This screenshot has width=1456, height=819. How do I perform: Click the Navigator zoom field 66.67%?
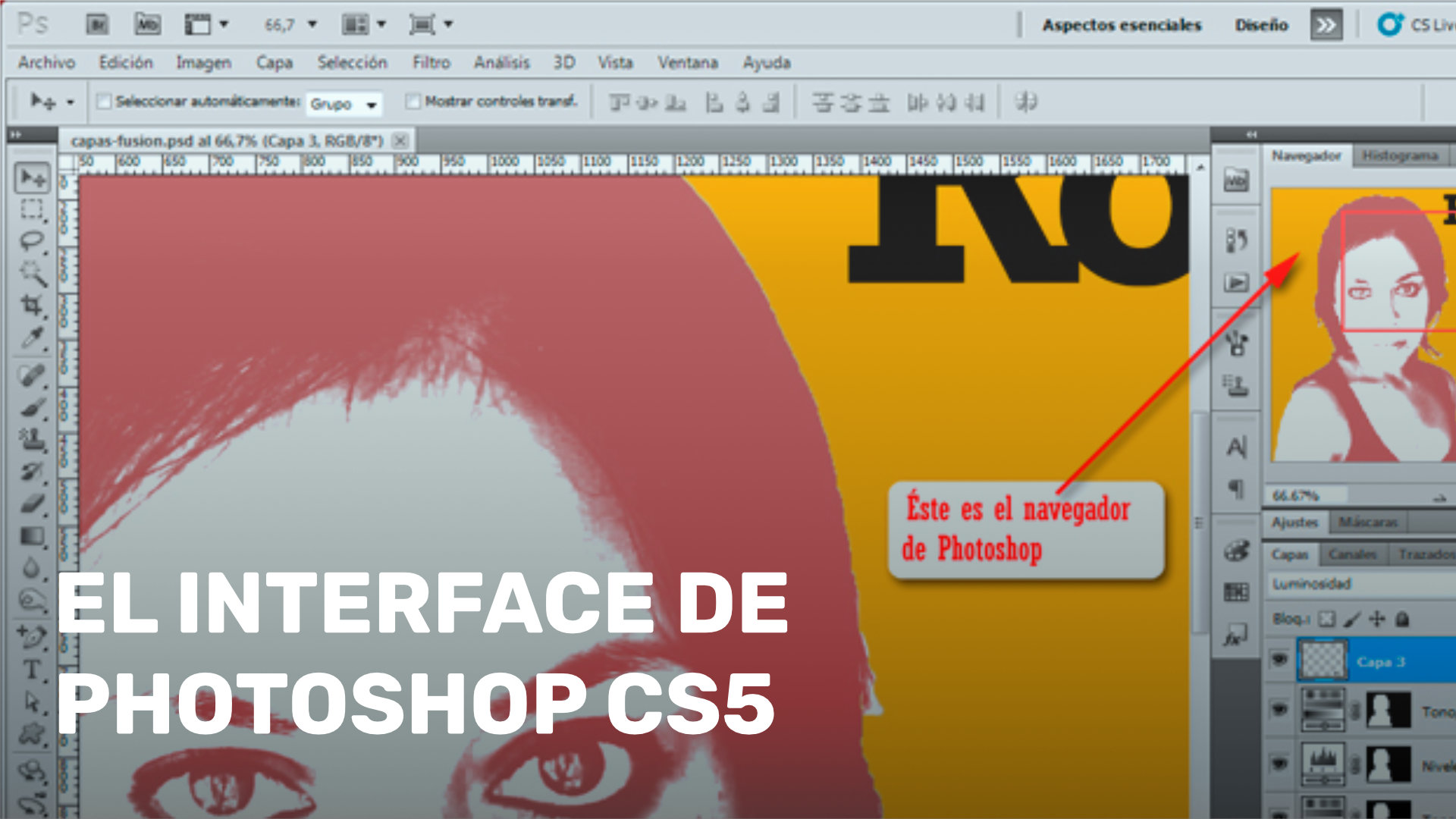coord(1307,496)
